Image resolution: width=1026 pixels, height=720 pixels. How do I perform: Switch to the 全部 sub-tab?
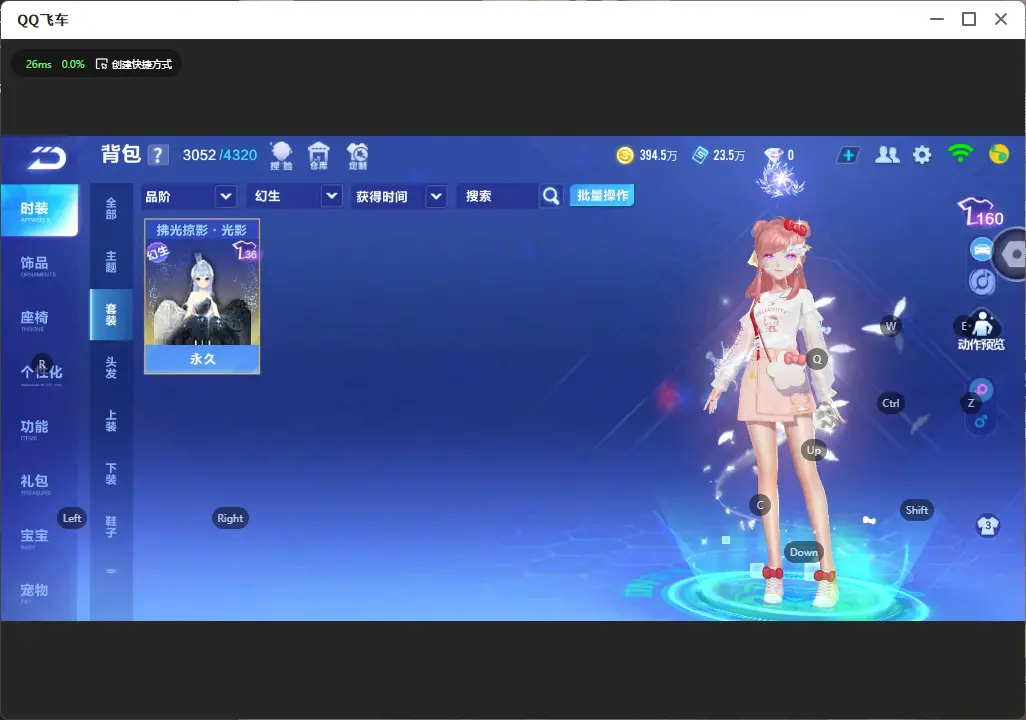(x=111, y=209)
